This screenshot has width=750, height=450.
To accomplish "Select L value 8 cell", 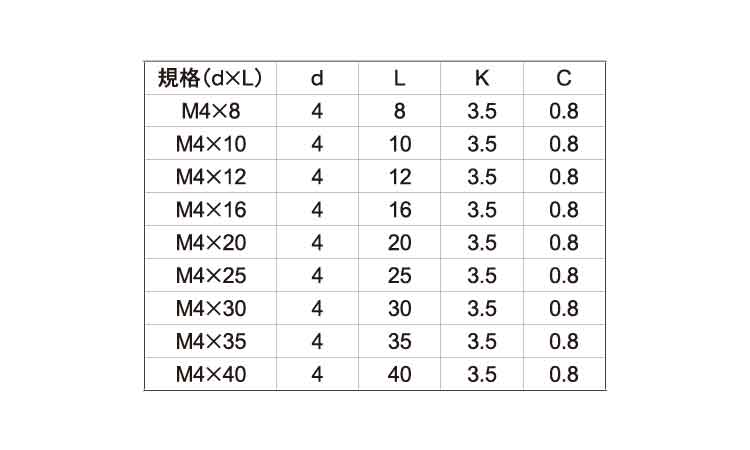I will click(x=400, y=111).
